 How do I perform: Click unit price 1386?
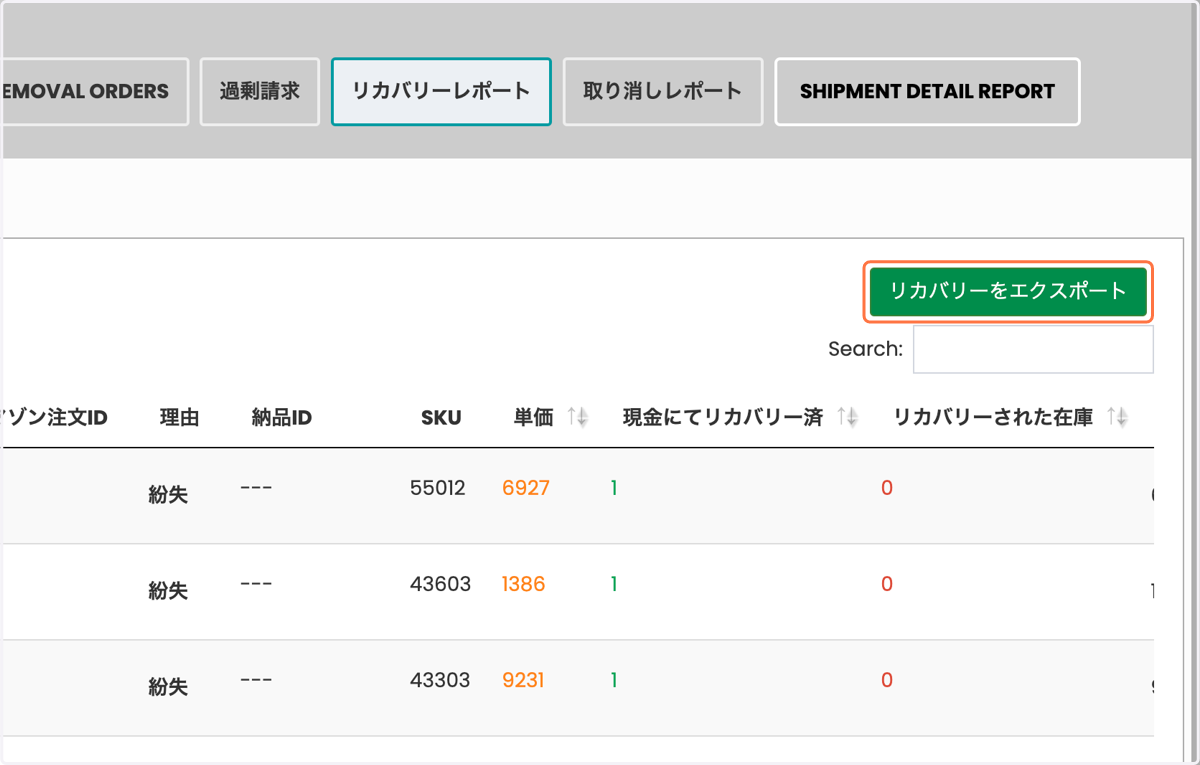tap(523, 584)
